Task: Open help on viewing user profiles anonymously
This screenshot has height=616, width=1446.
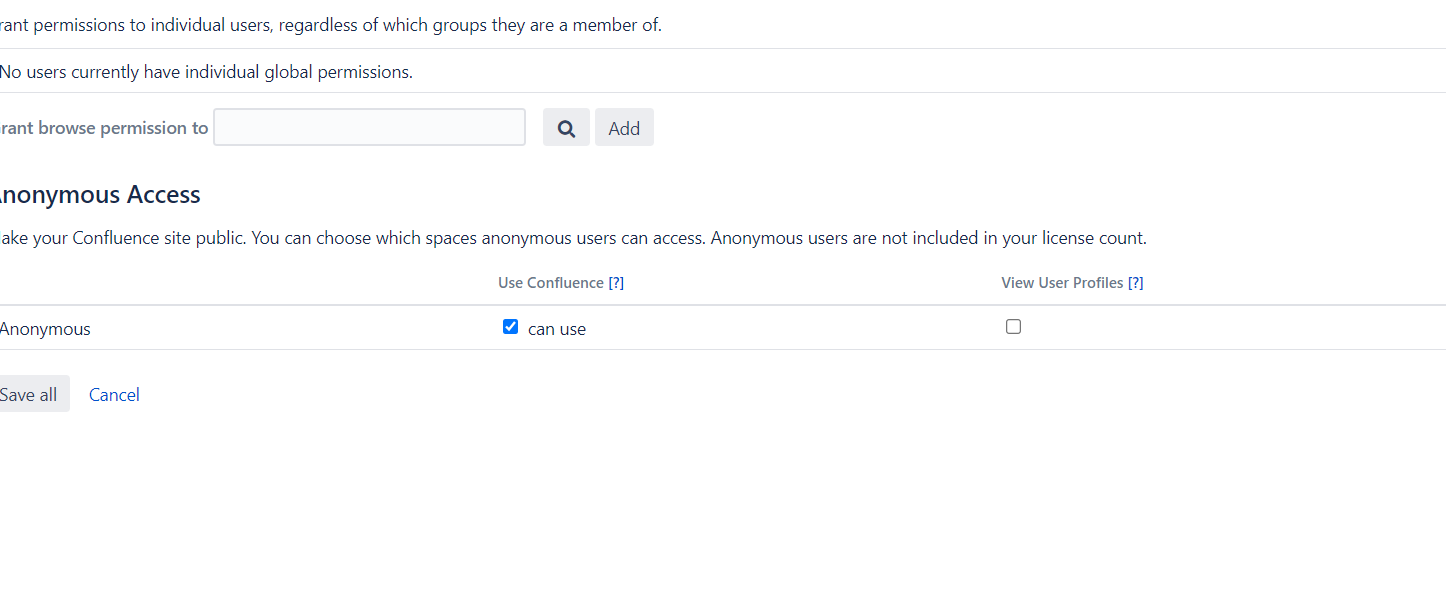Action: 1135,282
